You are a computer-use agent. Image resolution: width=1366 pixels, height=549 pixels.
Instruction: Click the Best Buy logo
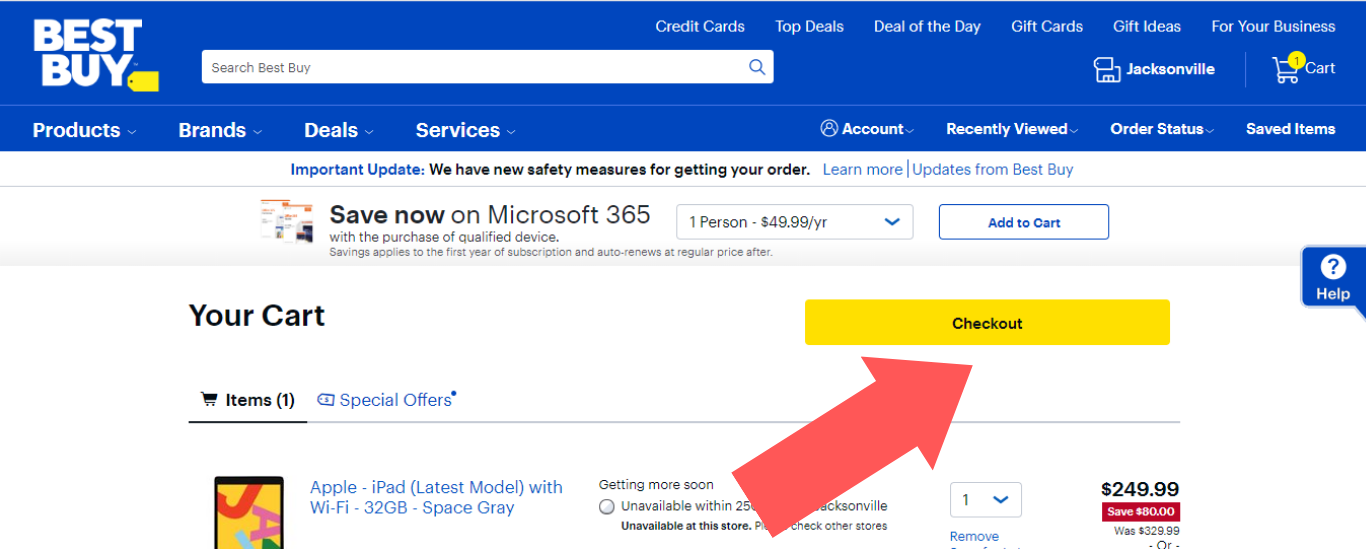(95, 55)
